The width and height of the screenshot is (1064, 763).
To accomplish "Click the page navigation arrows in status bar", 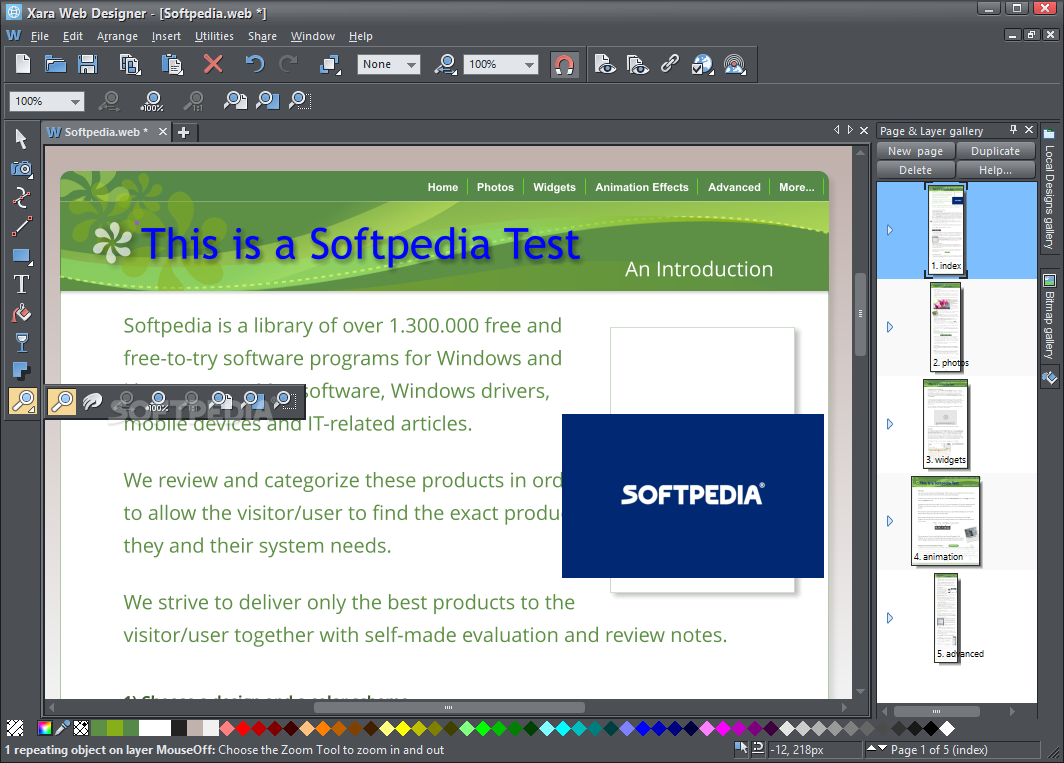I will pos(877,748).
